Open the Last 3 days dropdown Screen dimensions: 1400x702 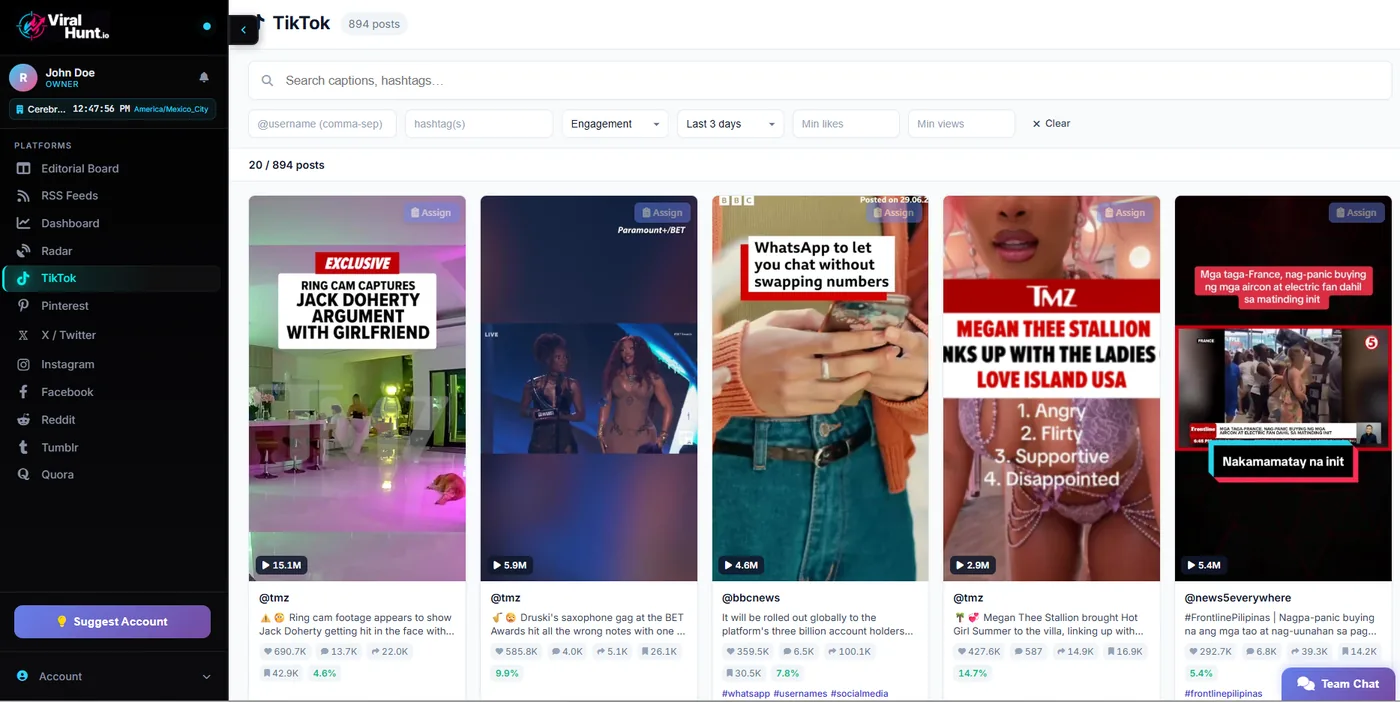[731, 124]
